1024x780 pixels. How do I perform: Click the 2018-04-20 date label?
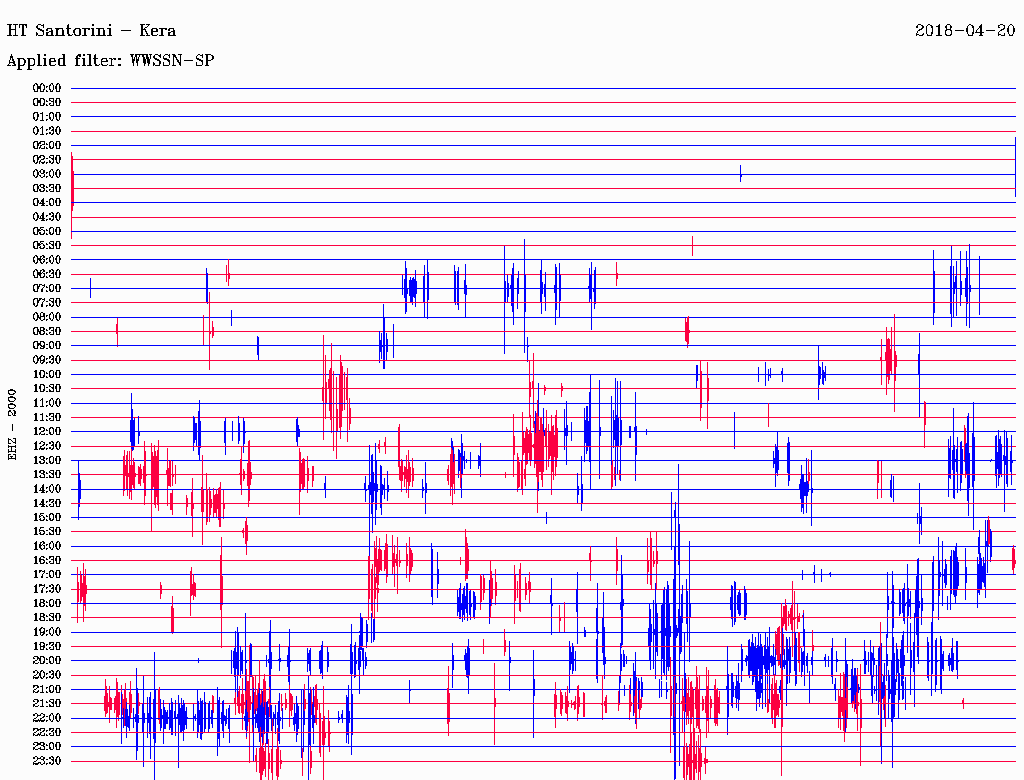coord(964,30)
